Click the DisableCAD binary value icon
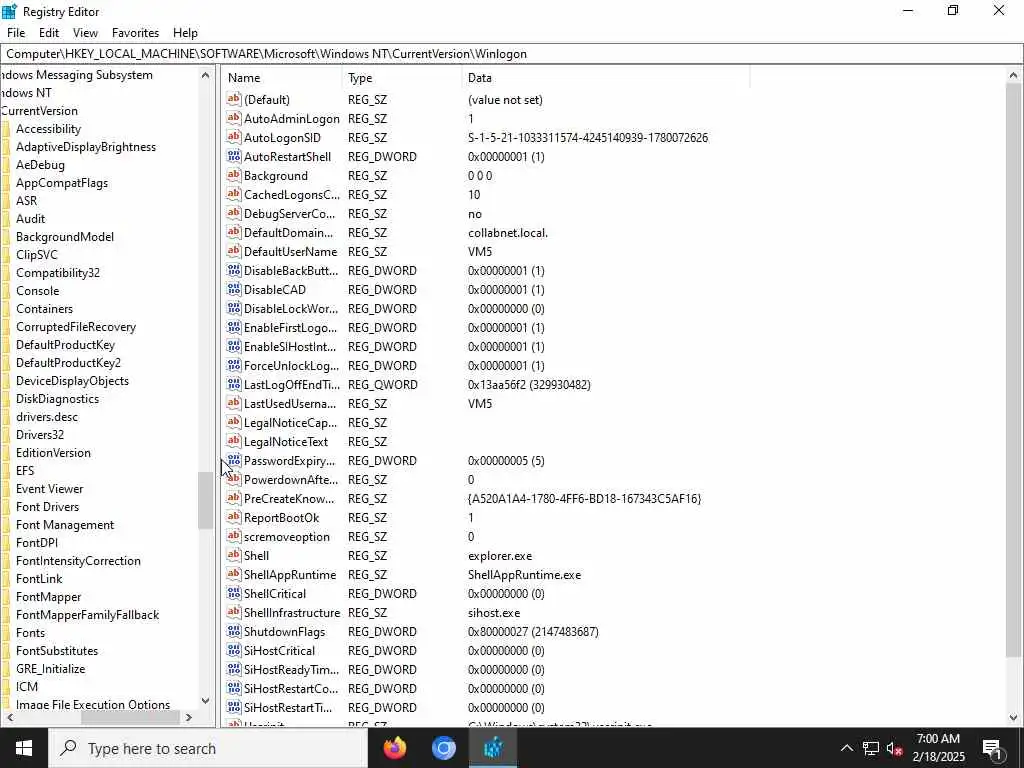The image size is (1024, 768). coord(233,289)
